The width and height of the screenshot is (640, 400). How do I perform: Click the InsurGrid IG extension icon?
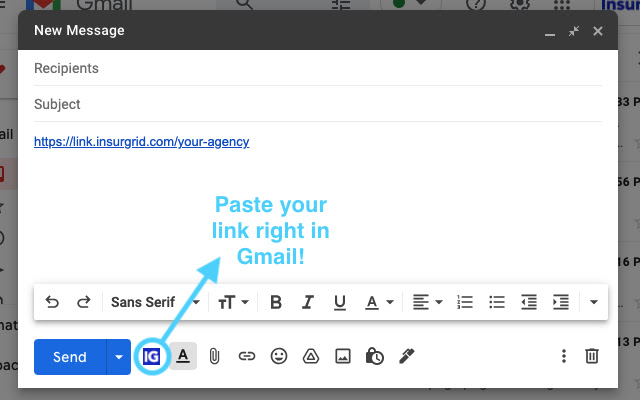click(151, 357)
